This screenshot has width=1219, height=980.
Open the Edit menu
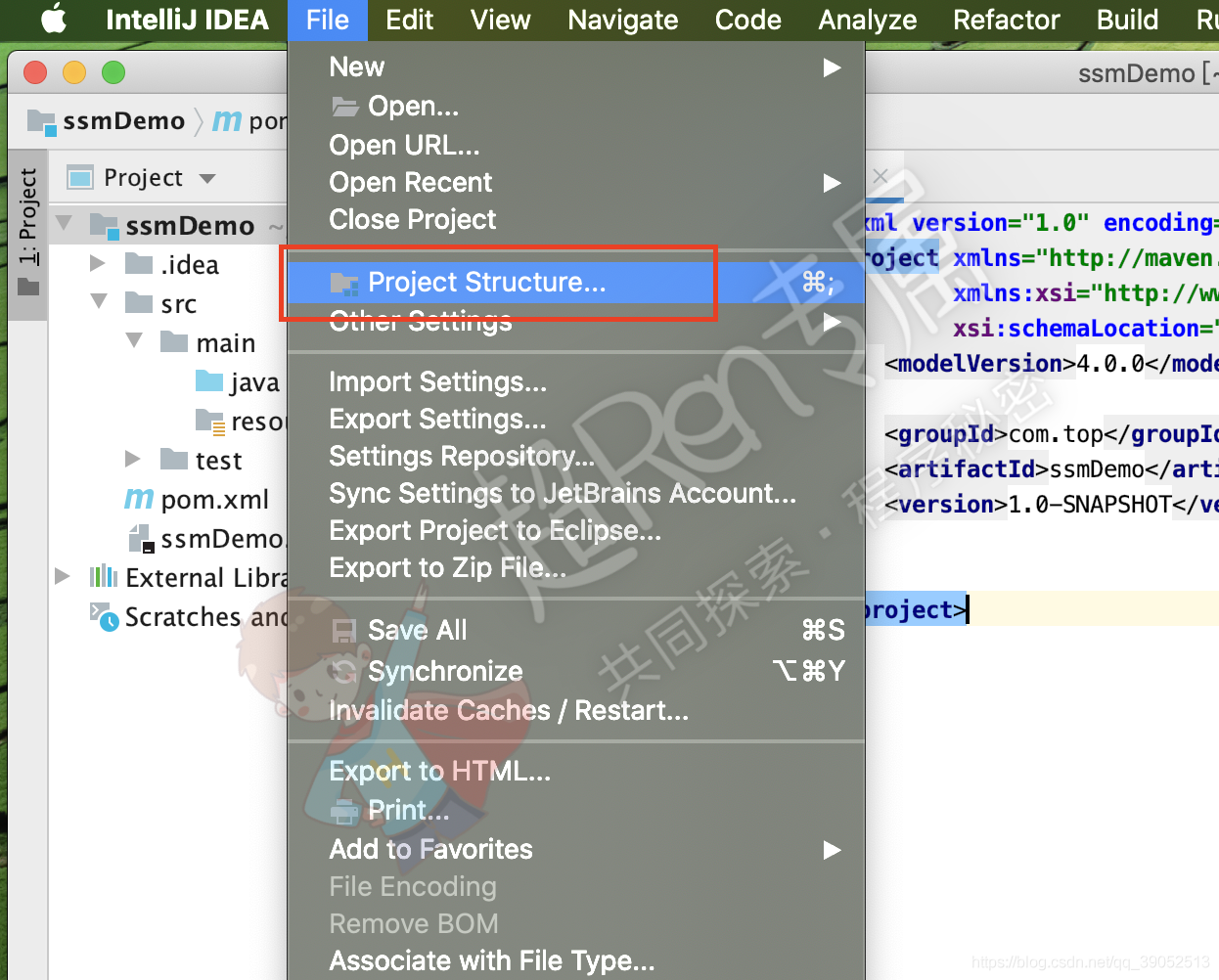pyautogui.click(x=409, y=20)
